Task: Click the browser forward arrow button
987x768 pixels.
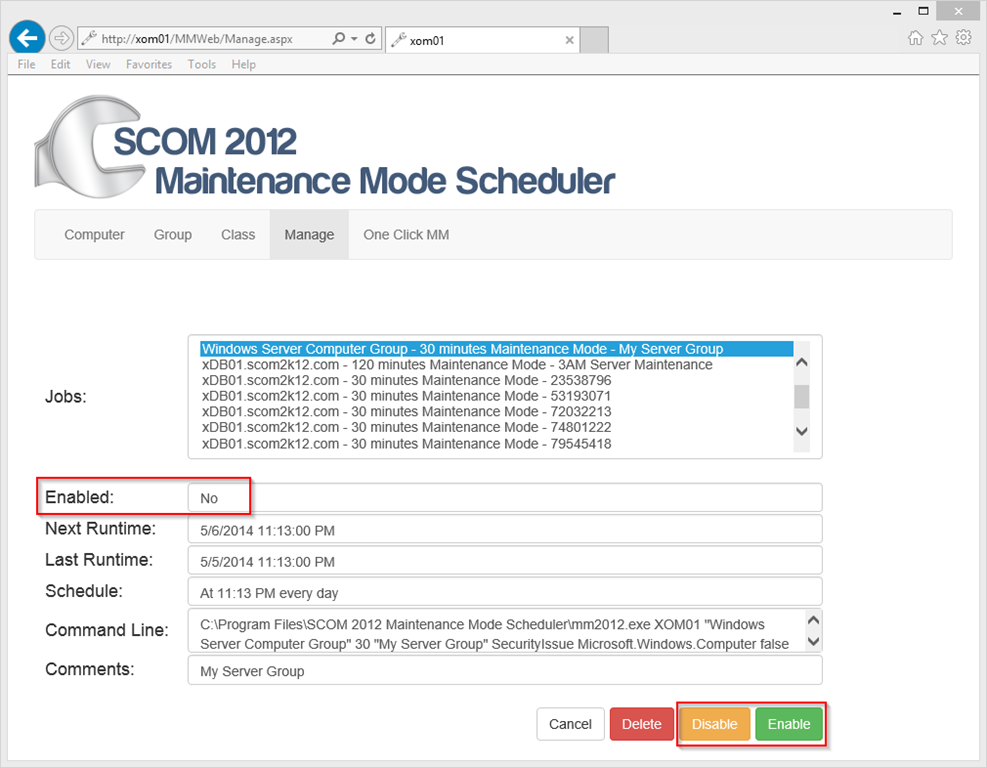Action: click(x=61, y=38)
